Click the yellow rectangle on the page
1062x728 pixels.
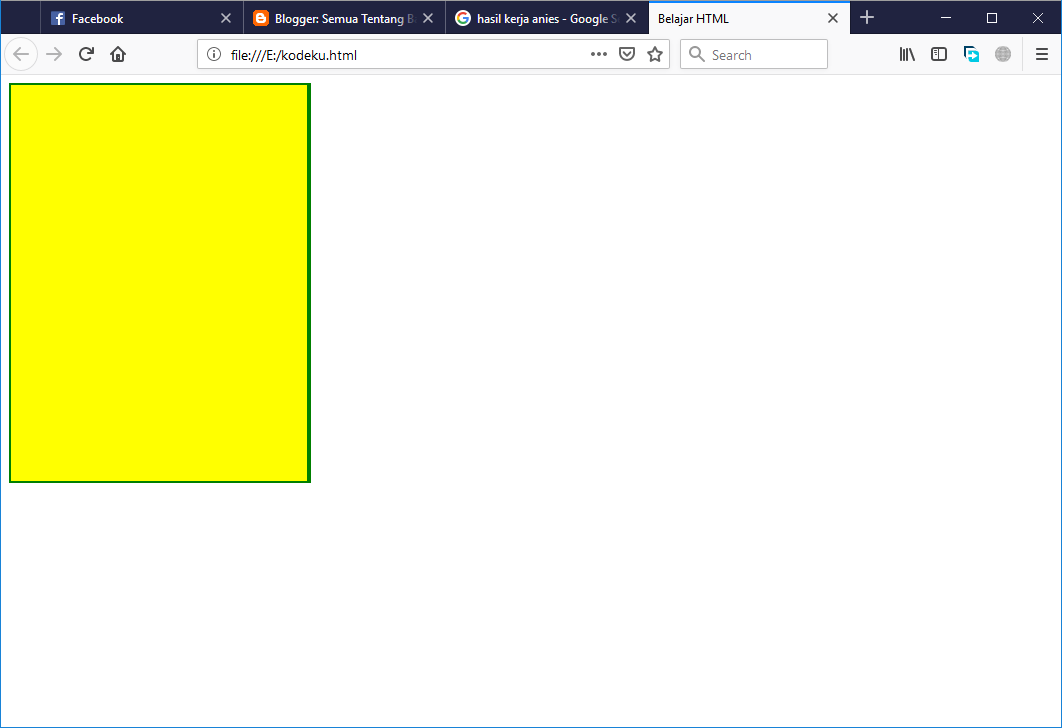point(159,283)
